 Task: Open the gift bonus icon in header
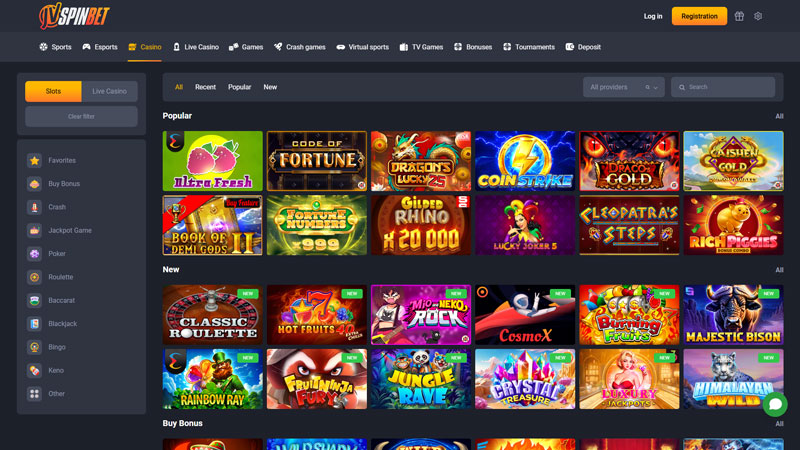pyautogui.click(x=739, y=16)
